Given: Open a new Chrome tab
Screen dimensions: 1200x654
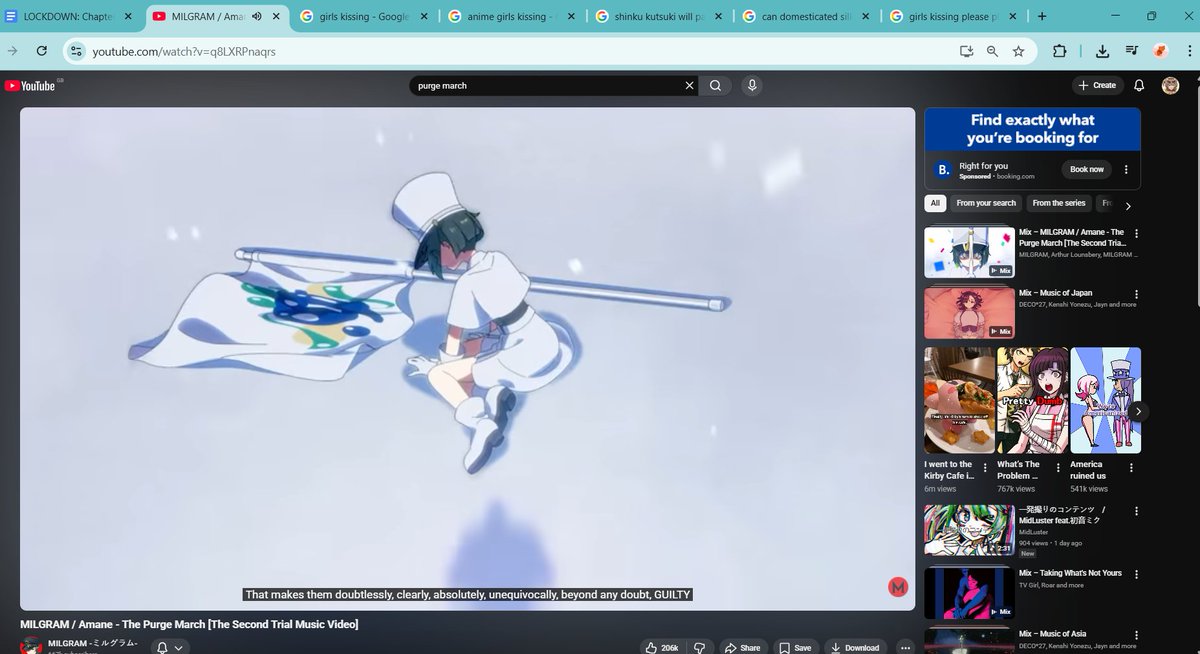Looking at the screenshot, I should pyautogui.click(x=1042, y=16).
